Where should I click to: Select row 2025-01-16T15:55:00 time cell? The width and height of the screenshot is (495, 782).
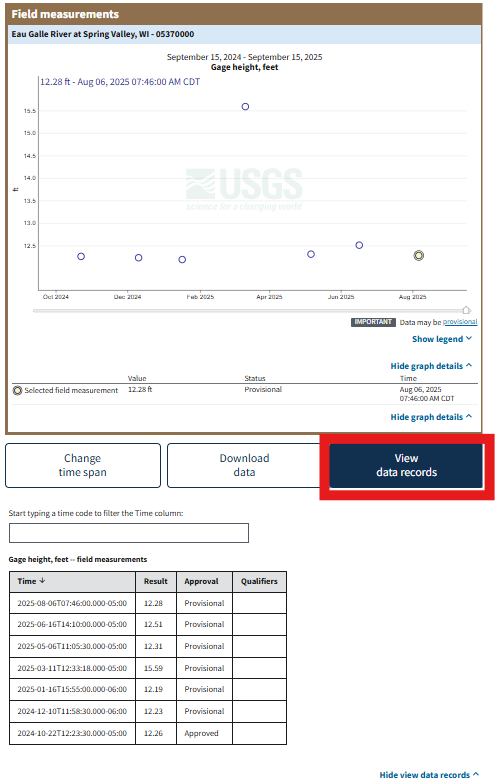pyautogui.click(x=72, y=689)
